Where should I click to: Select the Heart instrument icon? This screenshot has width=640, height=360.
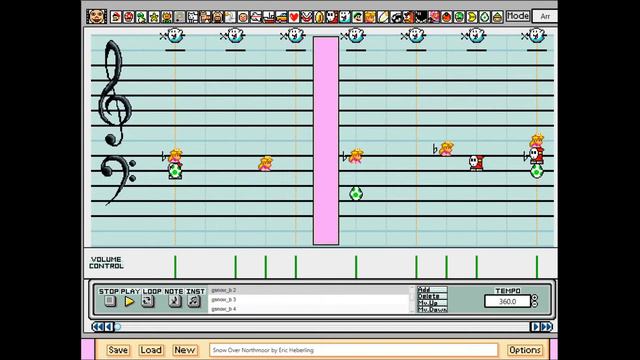pyautogui.click(x=294, y=17)
